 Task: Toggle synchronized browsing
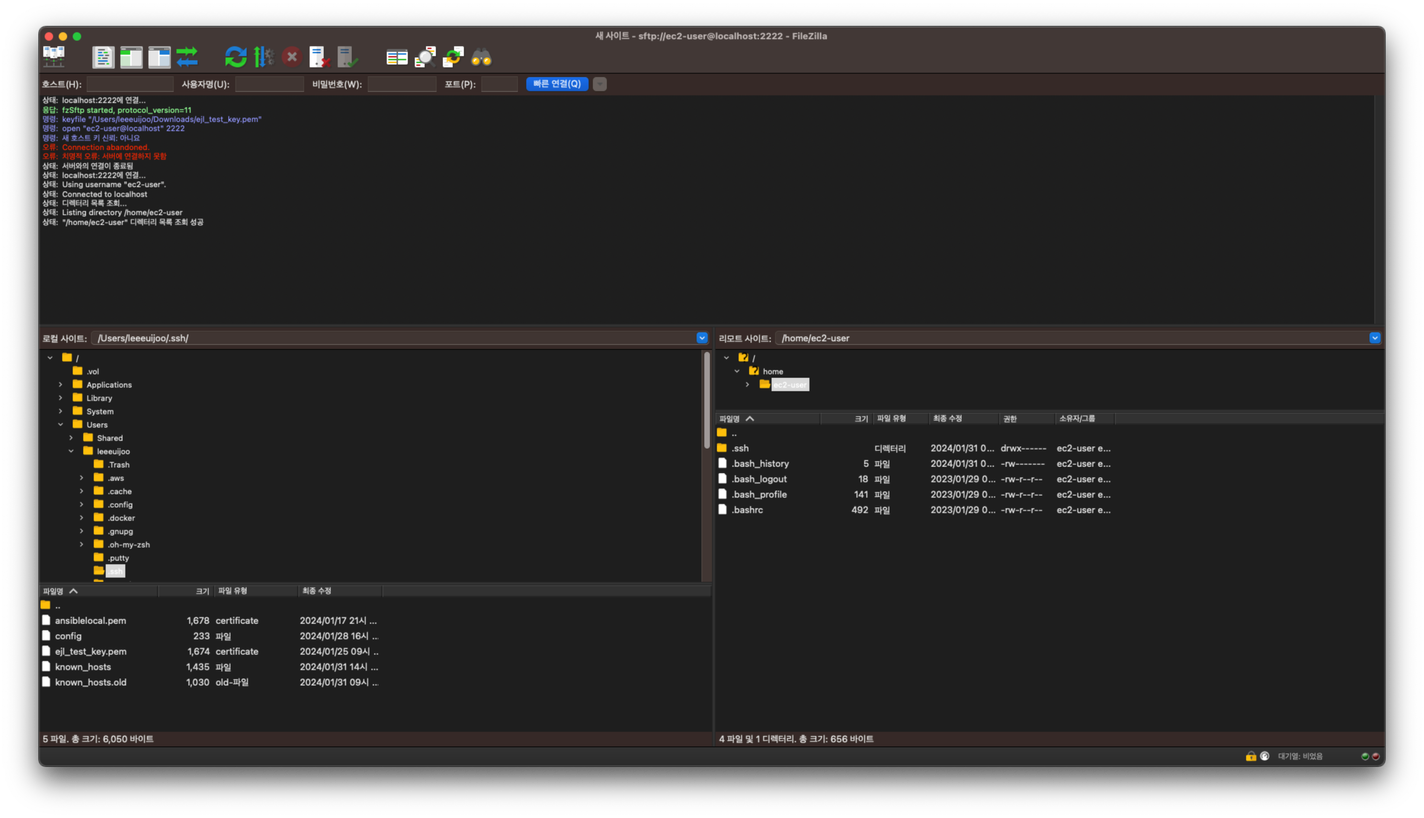pyautogui.click(x=453, y=57)
